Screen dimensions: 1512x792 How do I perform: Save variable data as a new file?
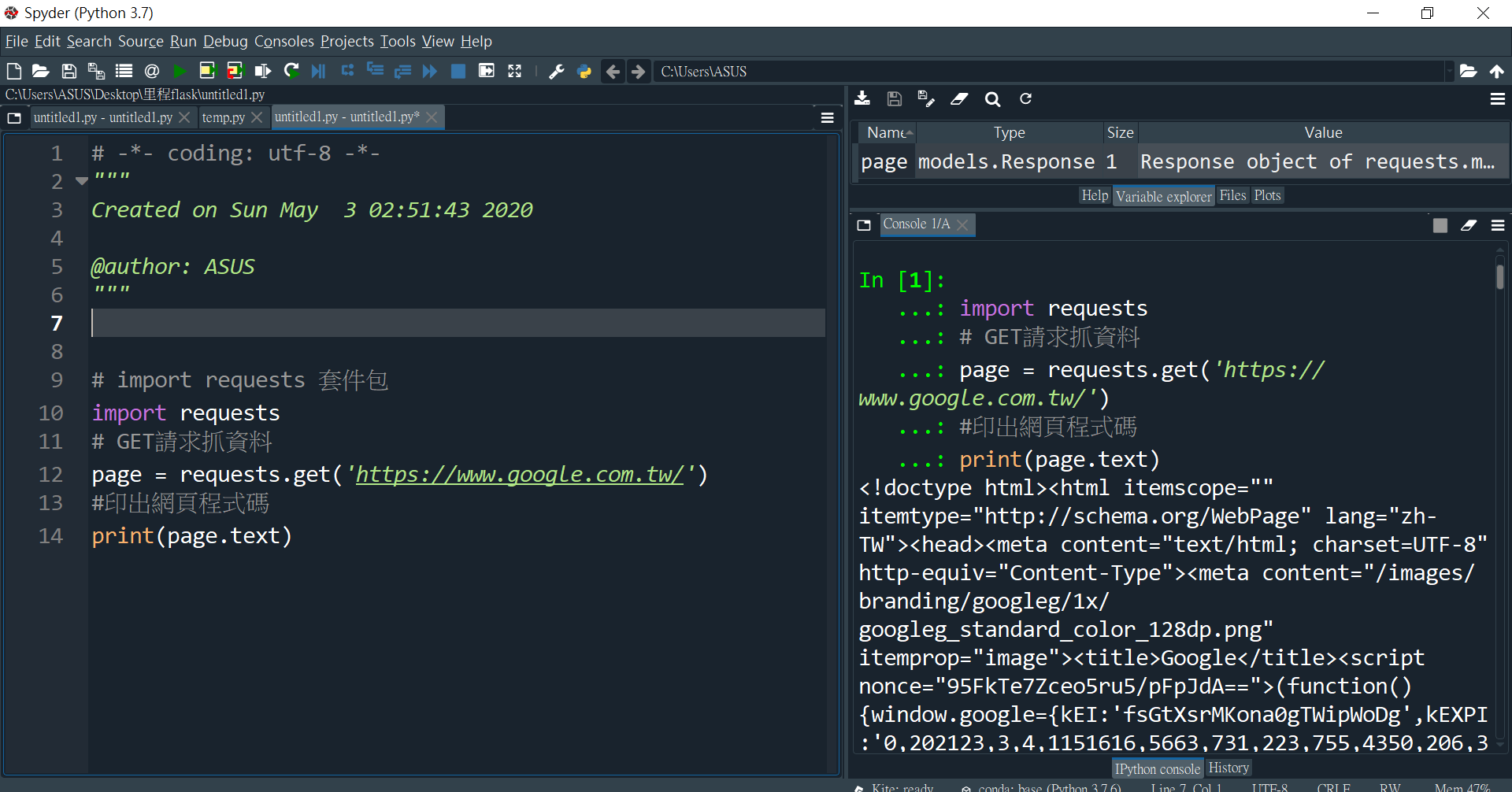pos(926,98)
